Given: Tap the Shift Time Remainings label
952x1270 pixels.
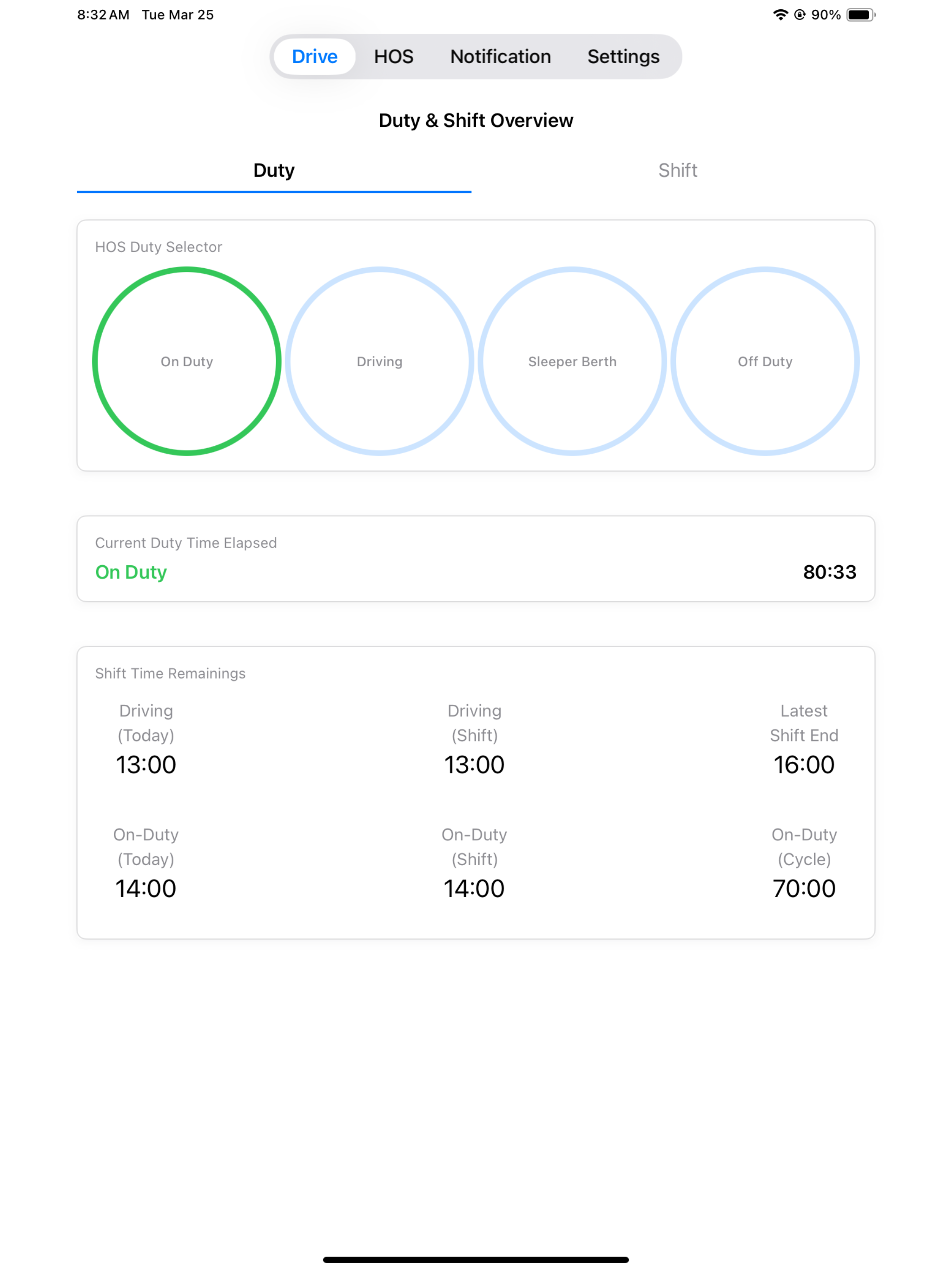Looking at the screenshot, I should (170, 673).
